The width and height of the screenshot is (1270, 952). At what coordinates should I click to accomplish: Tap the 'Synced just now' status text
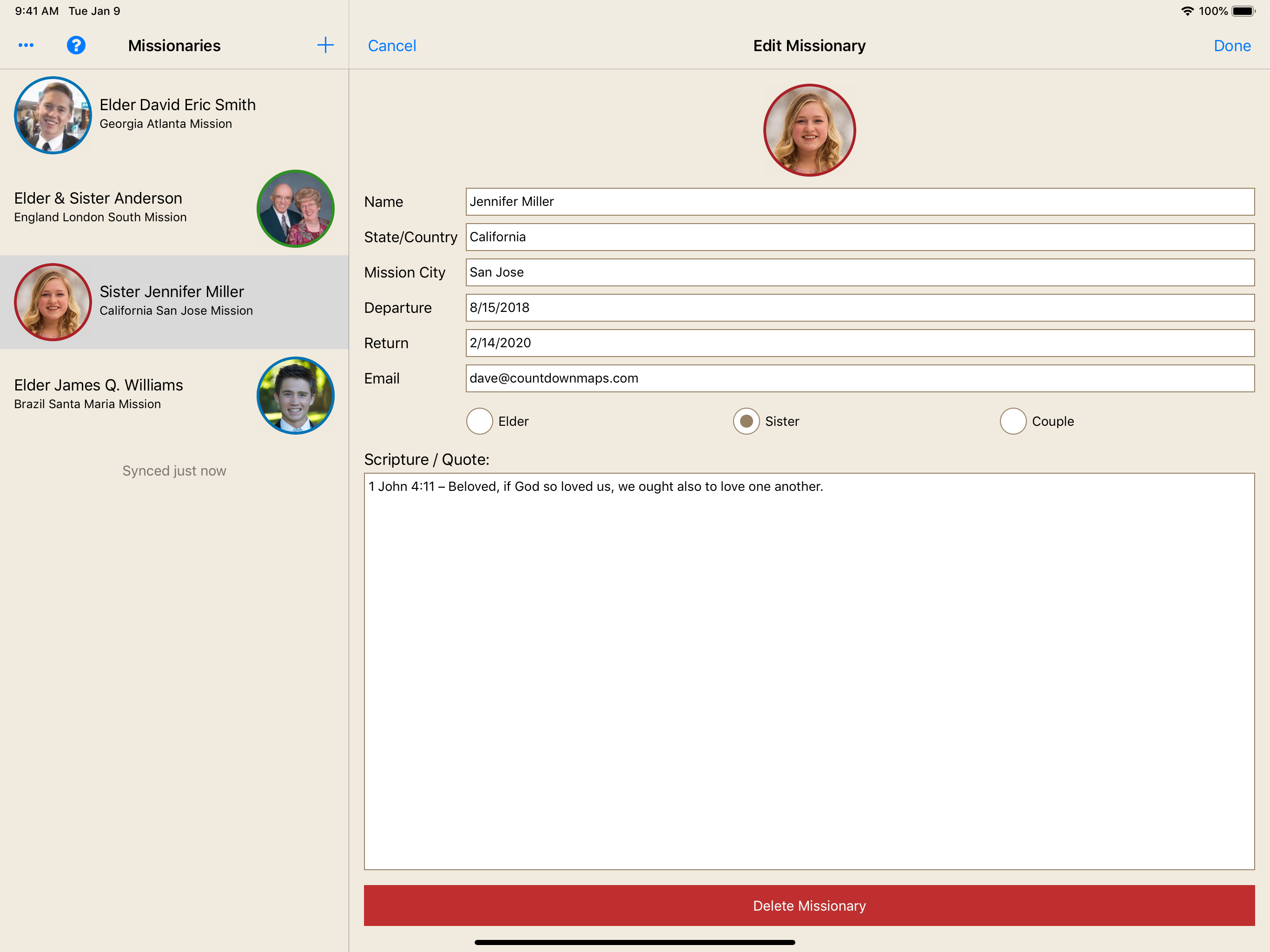[x=174, y=471]
